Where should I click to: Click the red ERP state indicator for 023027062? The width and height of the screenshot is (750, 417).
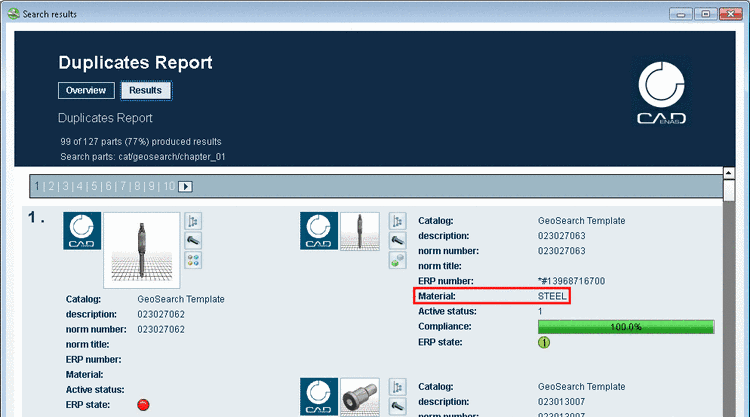coord(143,405)
